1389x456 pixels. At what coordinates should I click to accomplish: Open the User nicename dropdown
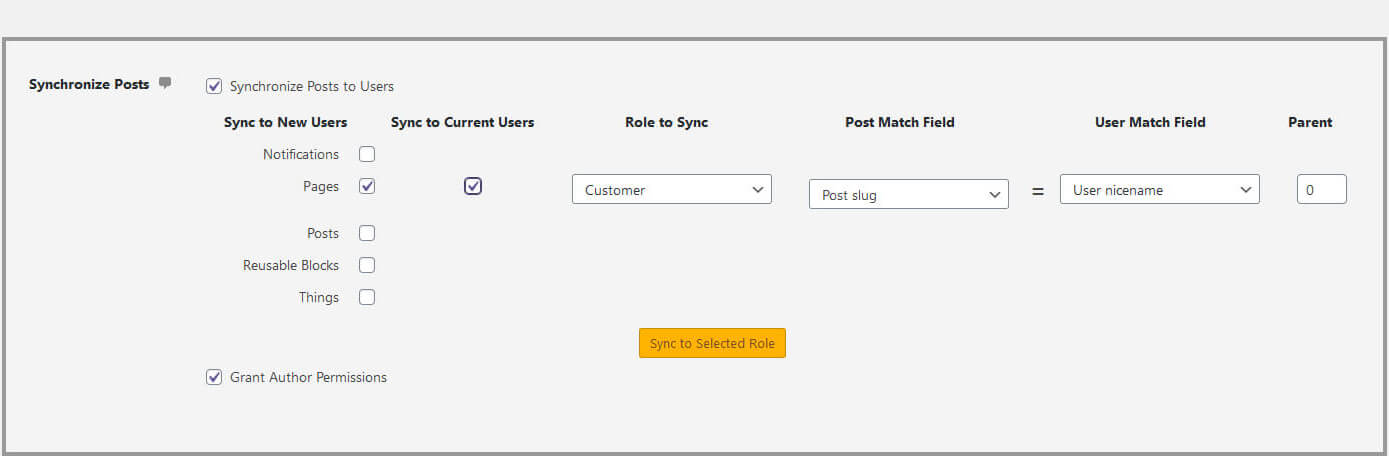tap(1159, 190)
